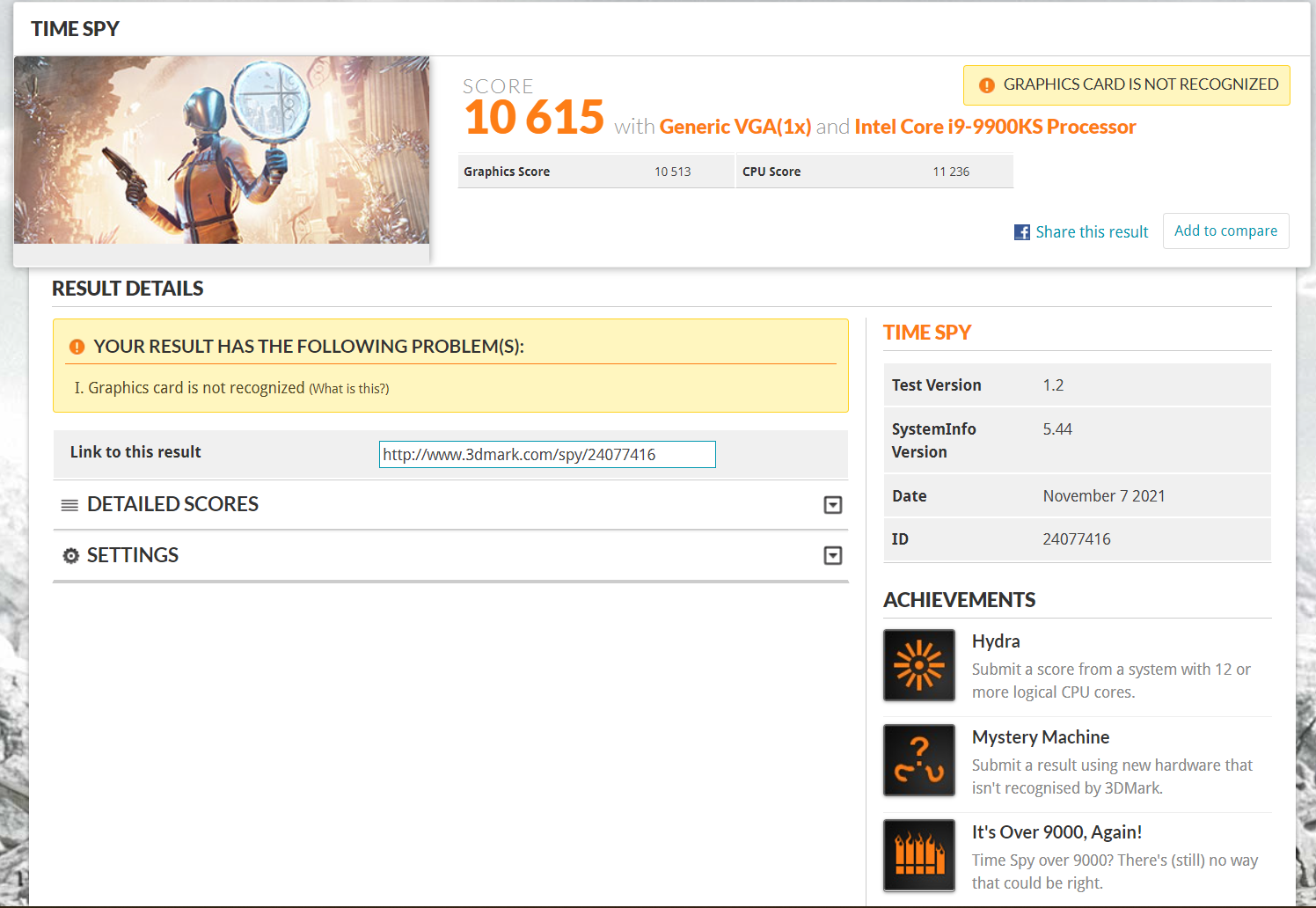Click the SystemInfo Version value 5.44
This screenshot has height=908, width=1316.
coord(1057,429)
